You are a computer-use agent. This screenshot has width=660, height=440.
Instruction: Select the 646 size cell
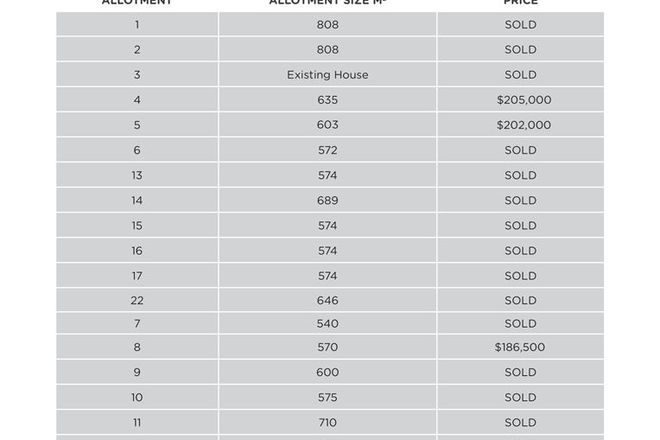pos(327,300)
